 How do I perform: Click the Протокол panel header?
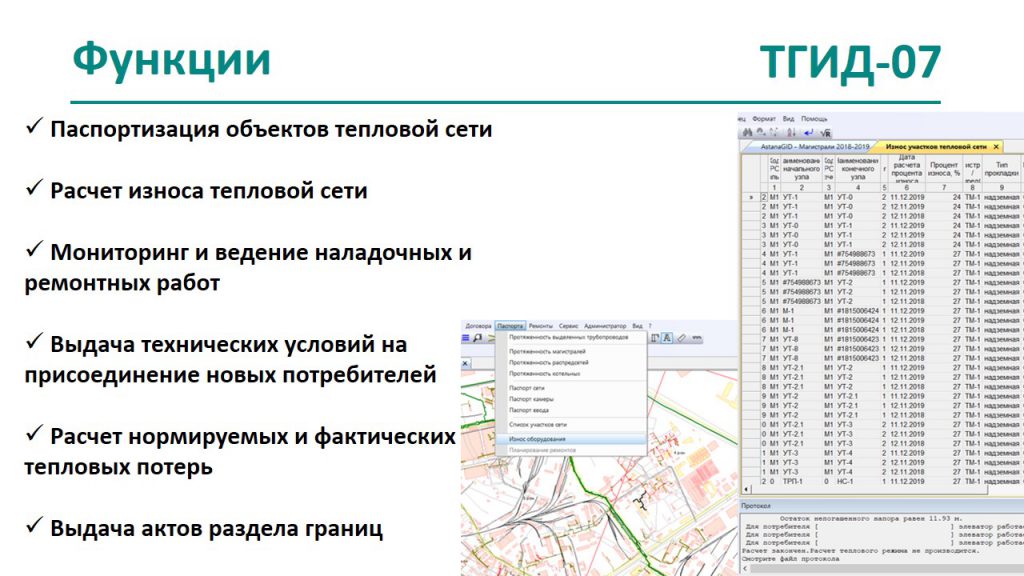pos(882,505)
